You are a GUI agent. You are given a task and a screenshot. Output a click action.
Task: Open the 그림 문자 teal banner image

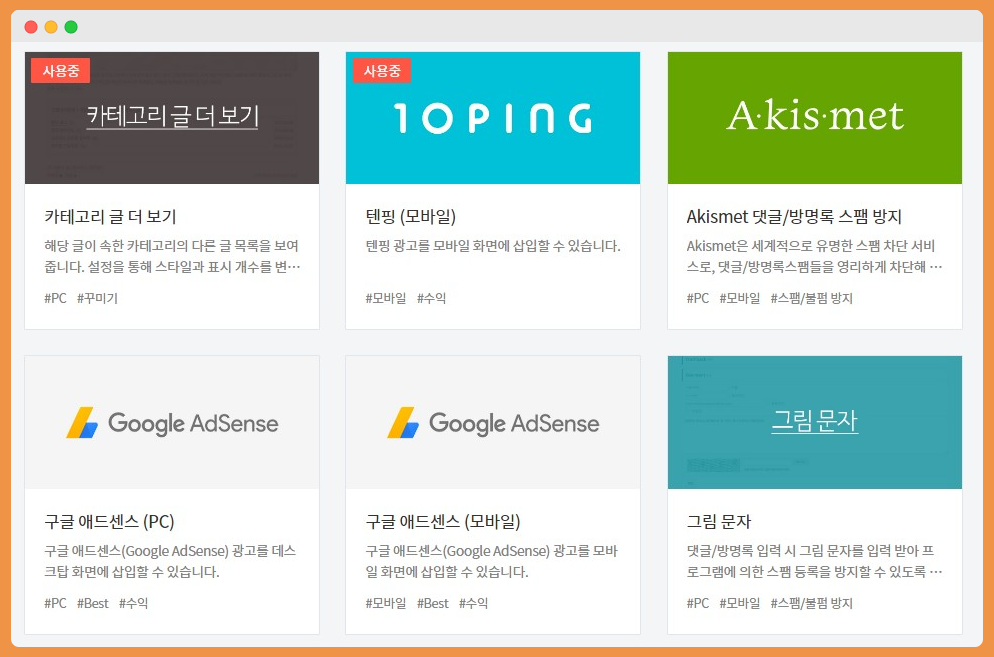click(x=815, y=422)
